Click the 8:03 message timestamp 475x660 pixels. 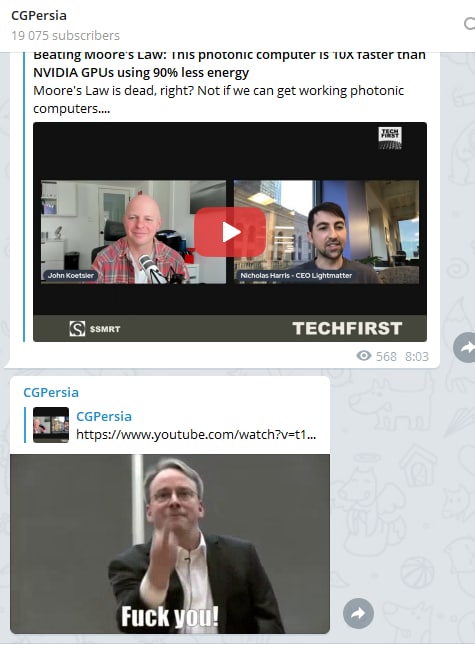point(416,357)
